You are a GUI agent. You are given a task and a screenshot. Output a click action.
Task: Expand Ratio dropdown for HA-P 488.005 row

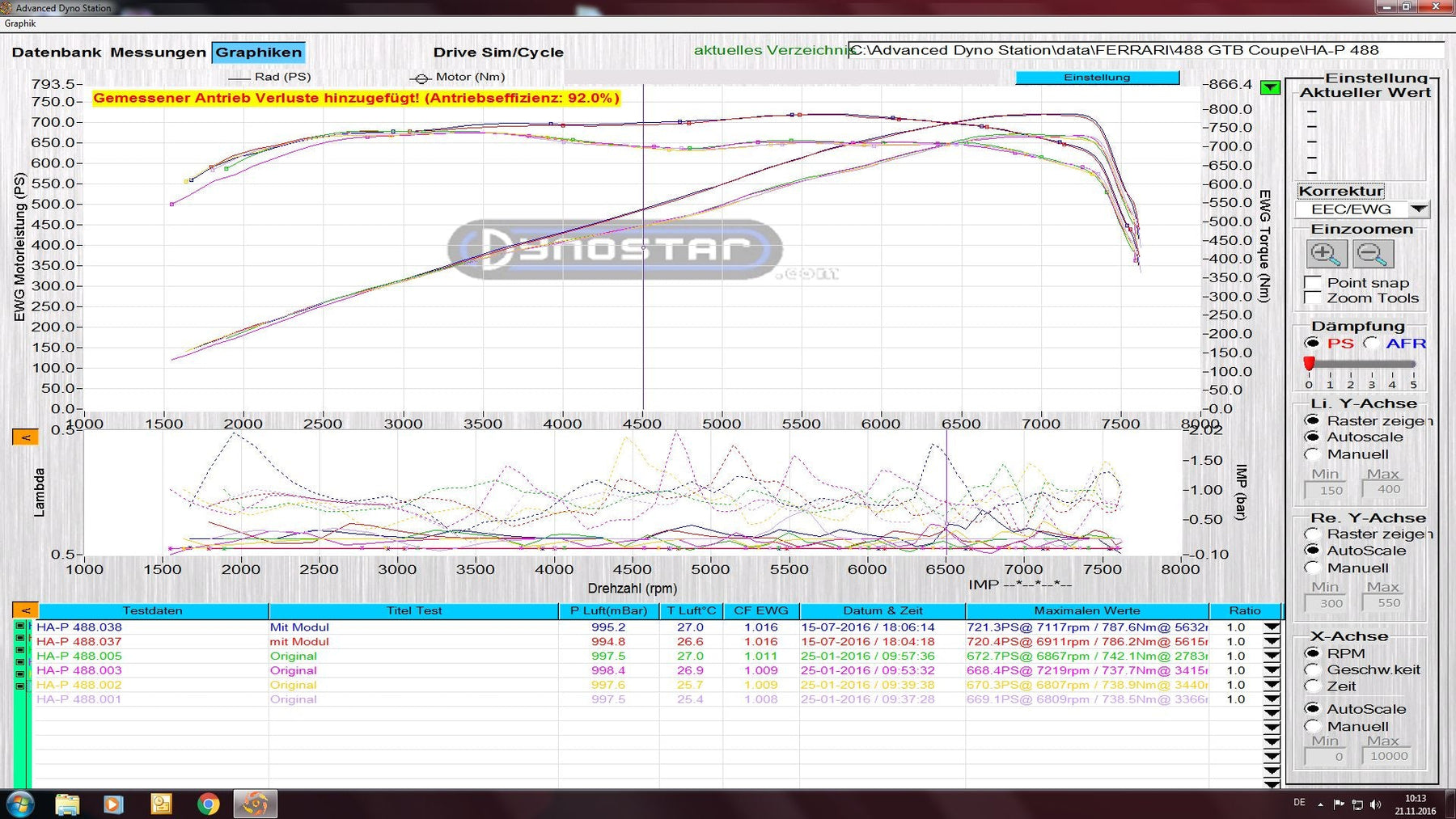coord(1272,656)
